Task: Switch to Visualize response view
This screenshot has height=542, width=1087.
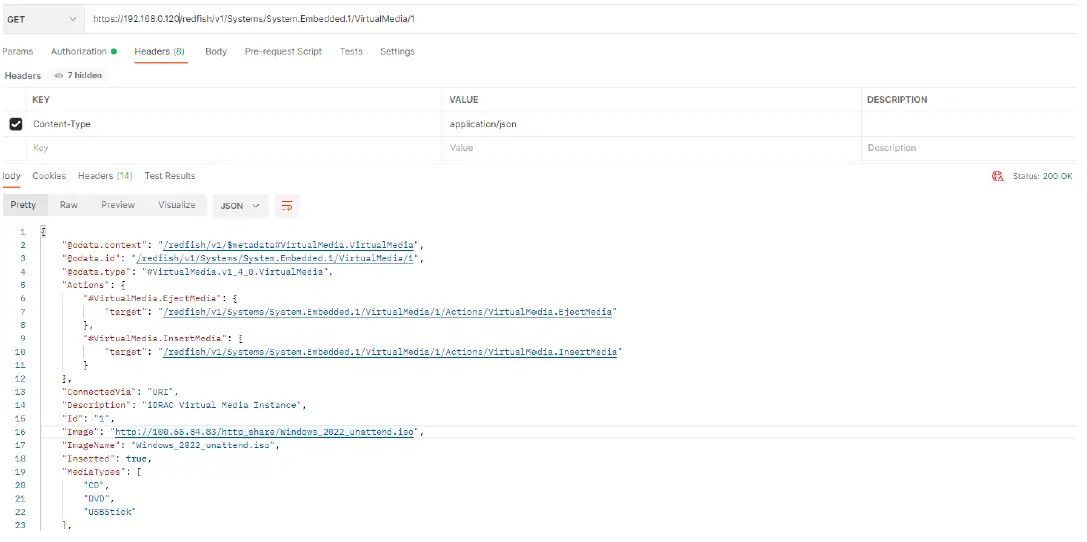Action: [177, 205]
